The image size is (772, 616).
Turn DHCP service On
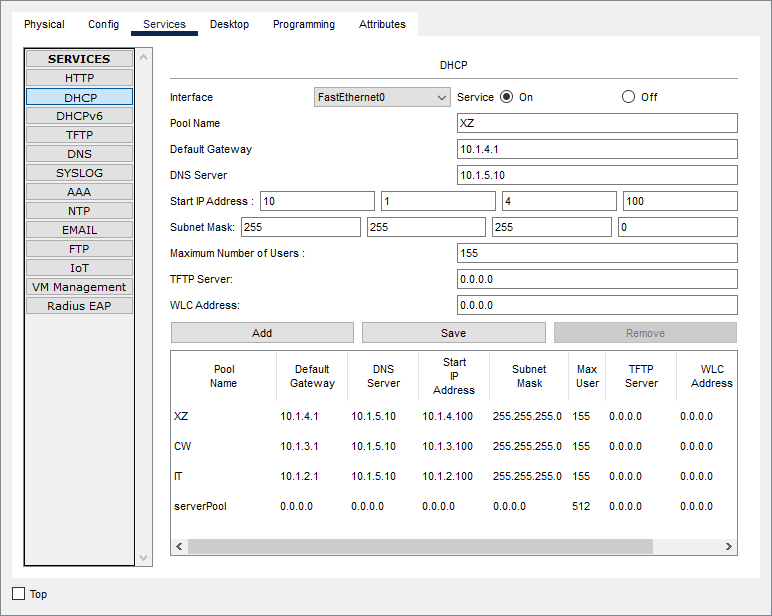(506, 97)
